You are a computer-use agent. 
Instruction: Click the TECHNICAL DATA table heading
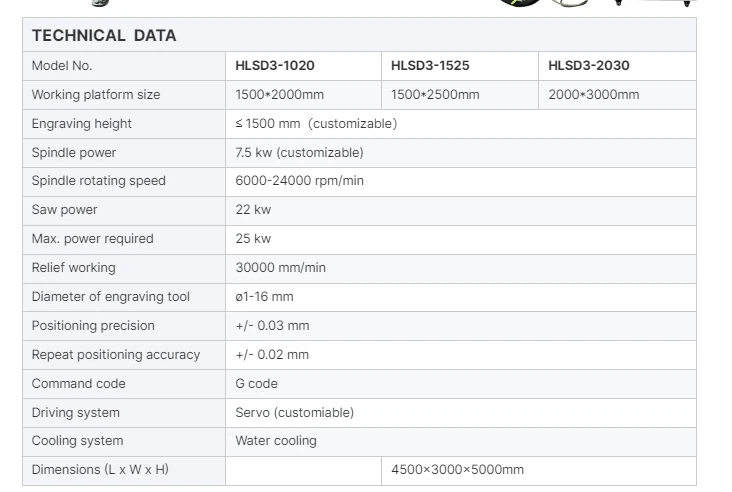pyautogui.click(x=104, y=35)
